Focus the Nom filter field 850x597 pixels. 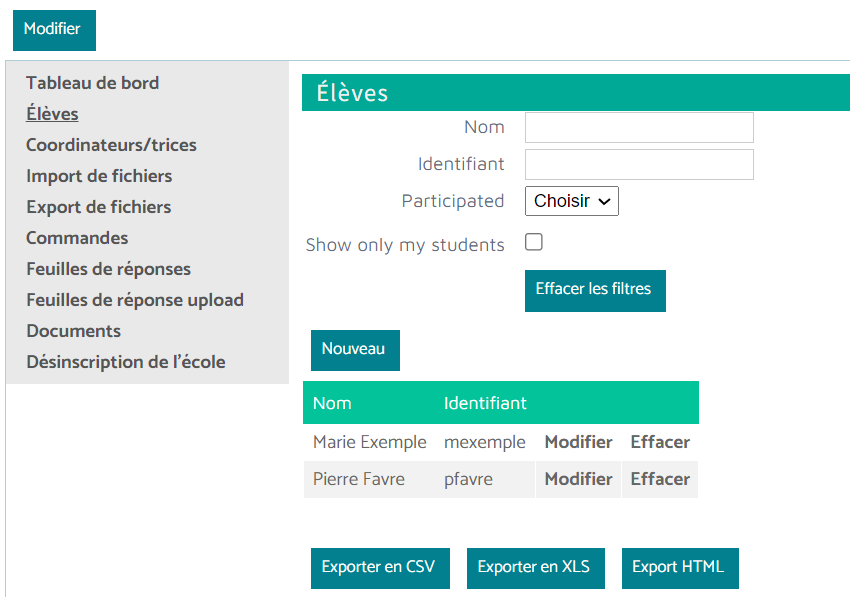[639, 128]
